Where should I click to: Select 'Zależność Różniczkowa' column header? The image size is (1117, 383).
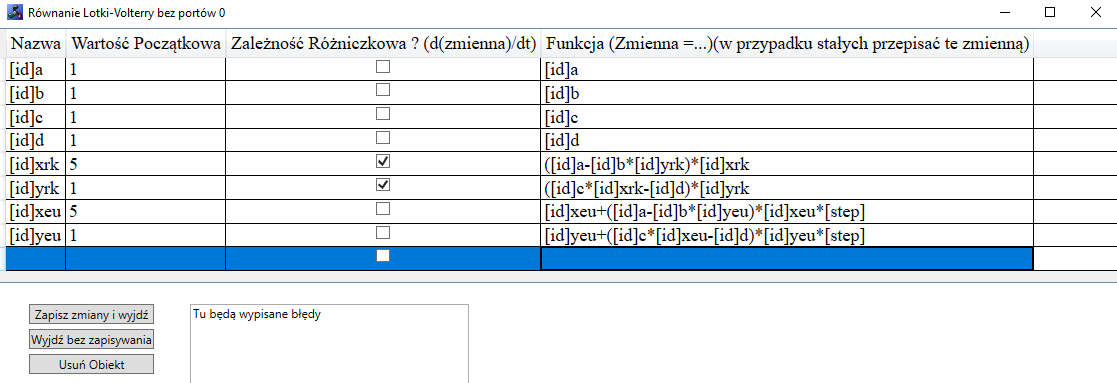383,43
